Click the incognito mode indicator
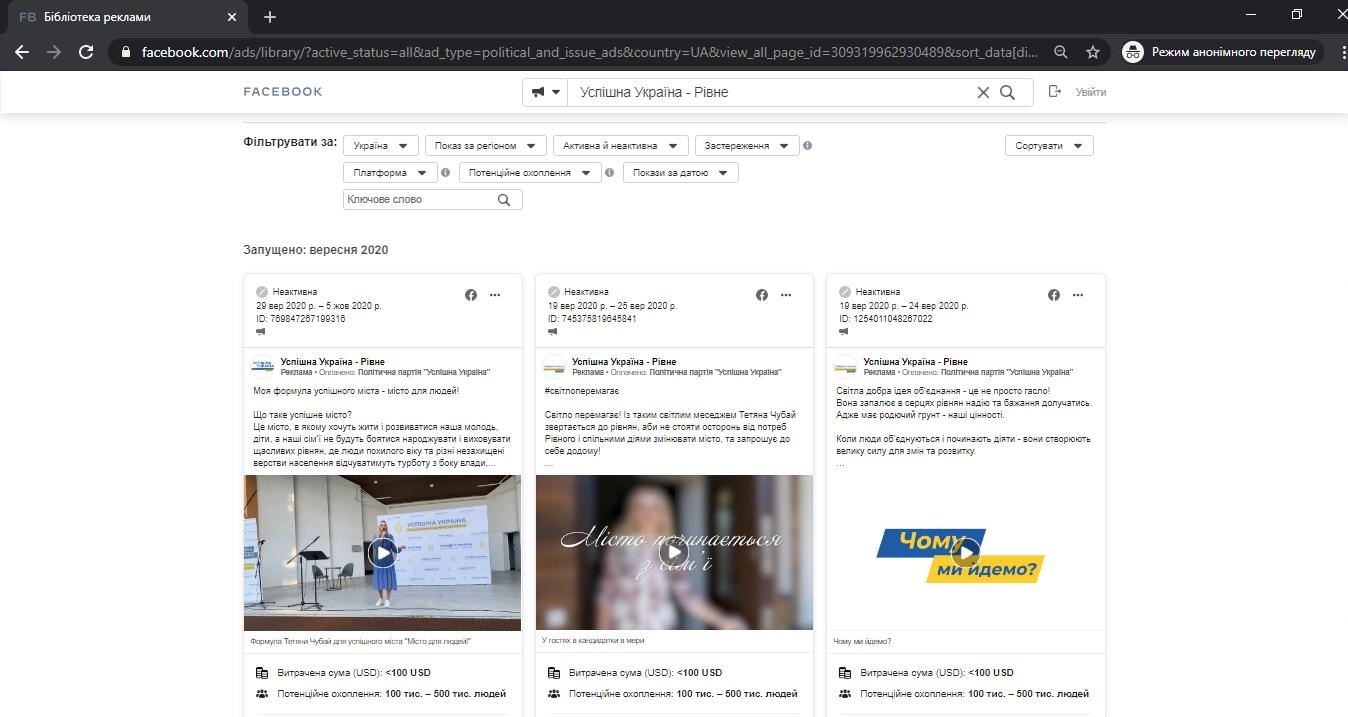 click(x=1222, y=52)
